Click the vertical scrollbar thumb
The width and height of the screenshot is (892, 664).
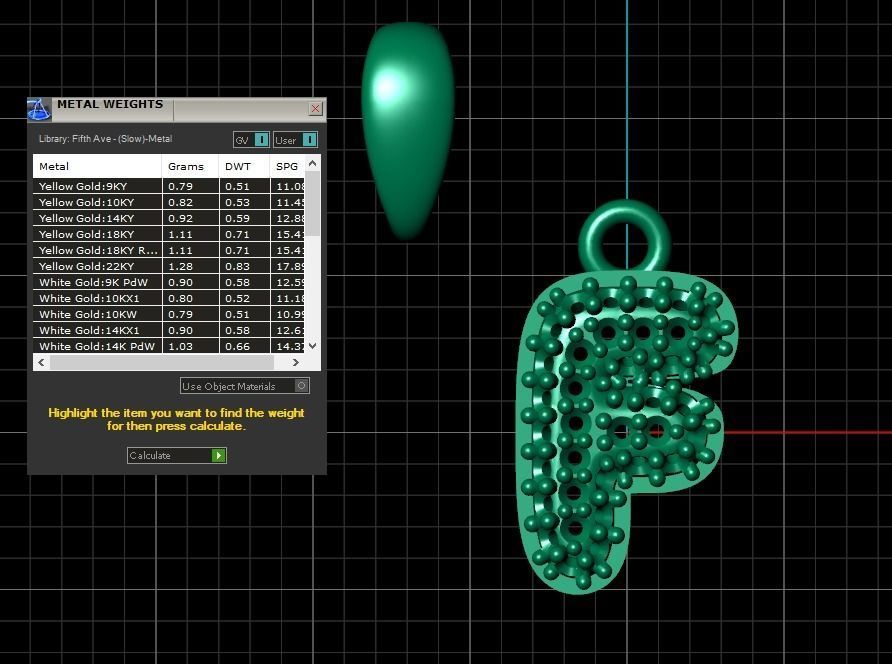(x=312, y=203)
